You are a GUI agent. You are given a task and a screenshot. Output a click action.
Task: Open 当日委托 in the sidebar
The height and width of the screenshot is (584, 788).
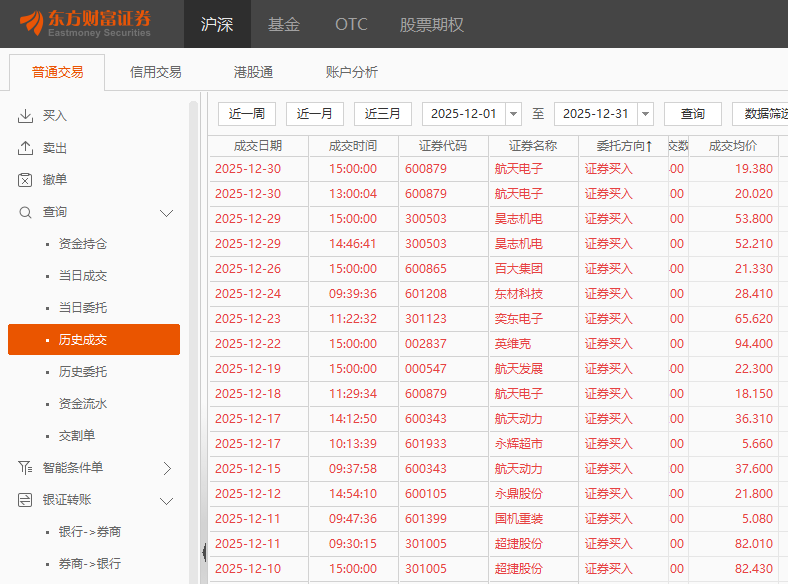[83, 308]
